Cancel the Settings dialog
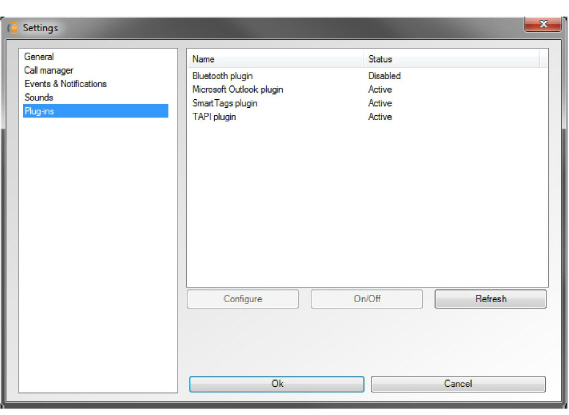Screen dimensions: 569x415 (458, 384)
